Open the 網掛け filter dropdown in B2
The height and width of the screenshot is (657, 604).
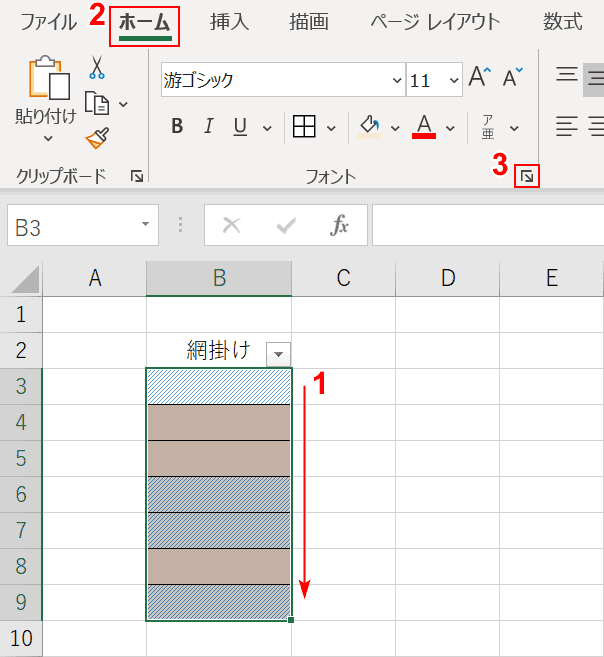coord(278,354)
